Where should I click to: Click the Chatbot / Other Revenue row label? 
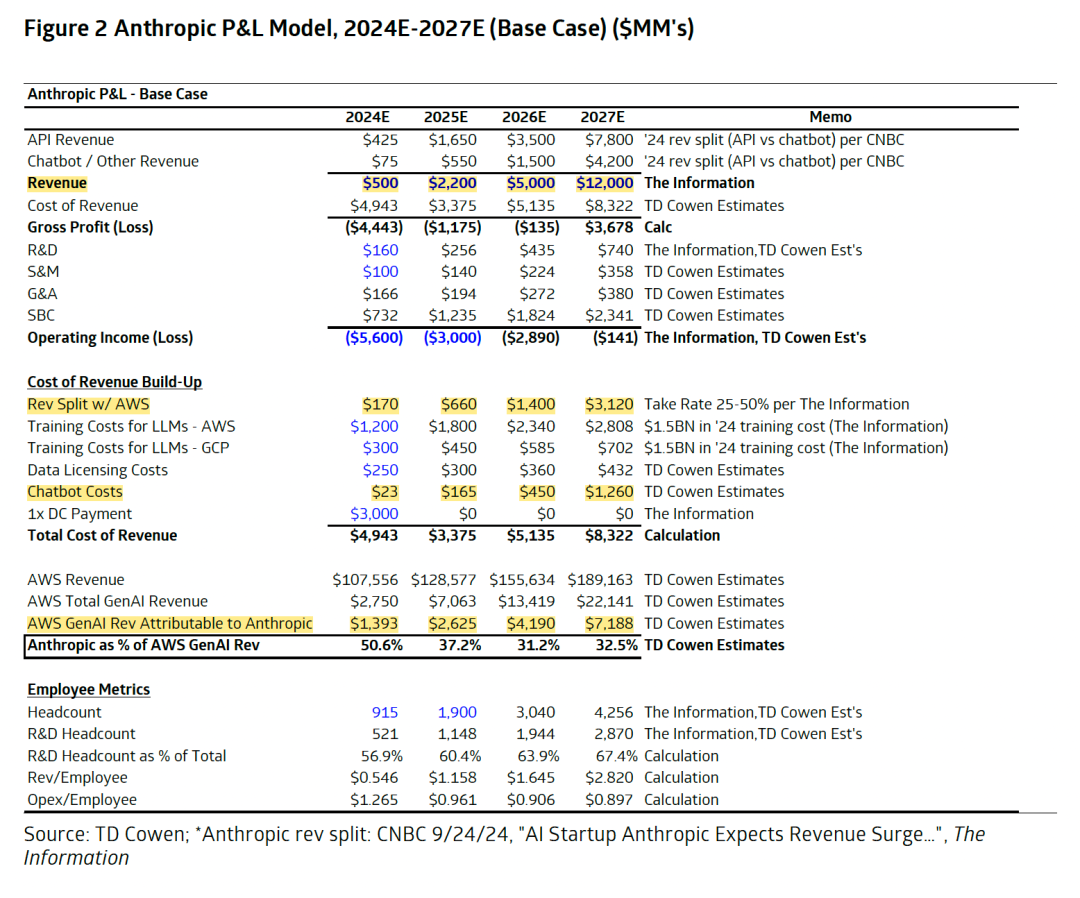coord(113,161)
